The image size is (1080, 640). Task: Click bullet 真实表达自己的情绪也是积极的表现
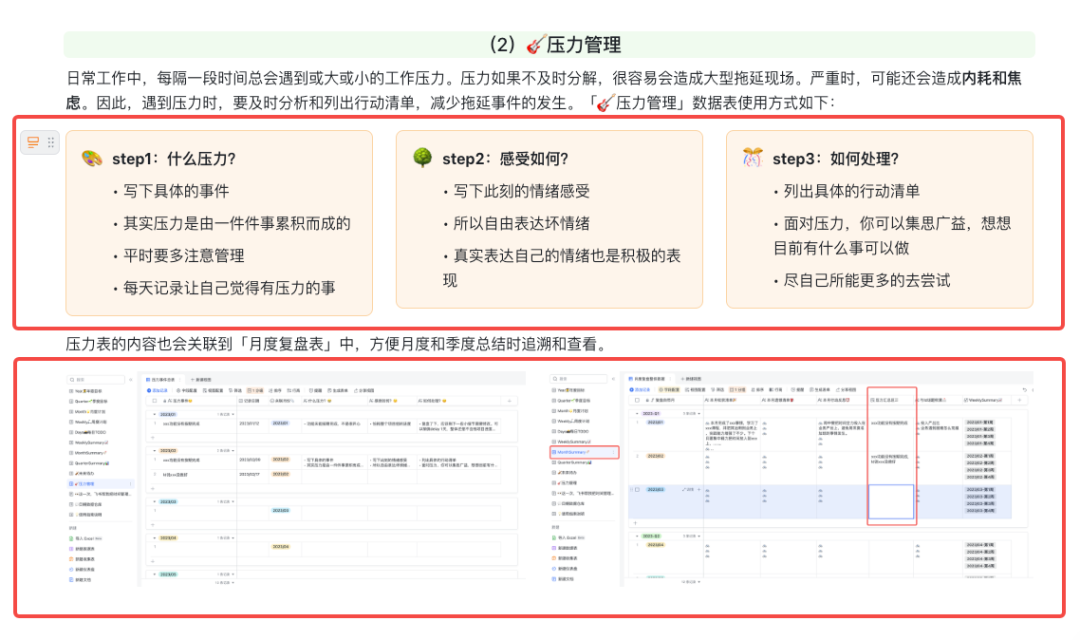(x=561, y=269)
